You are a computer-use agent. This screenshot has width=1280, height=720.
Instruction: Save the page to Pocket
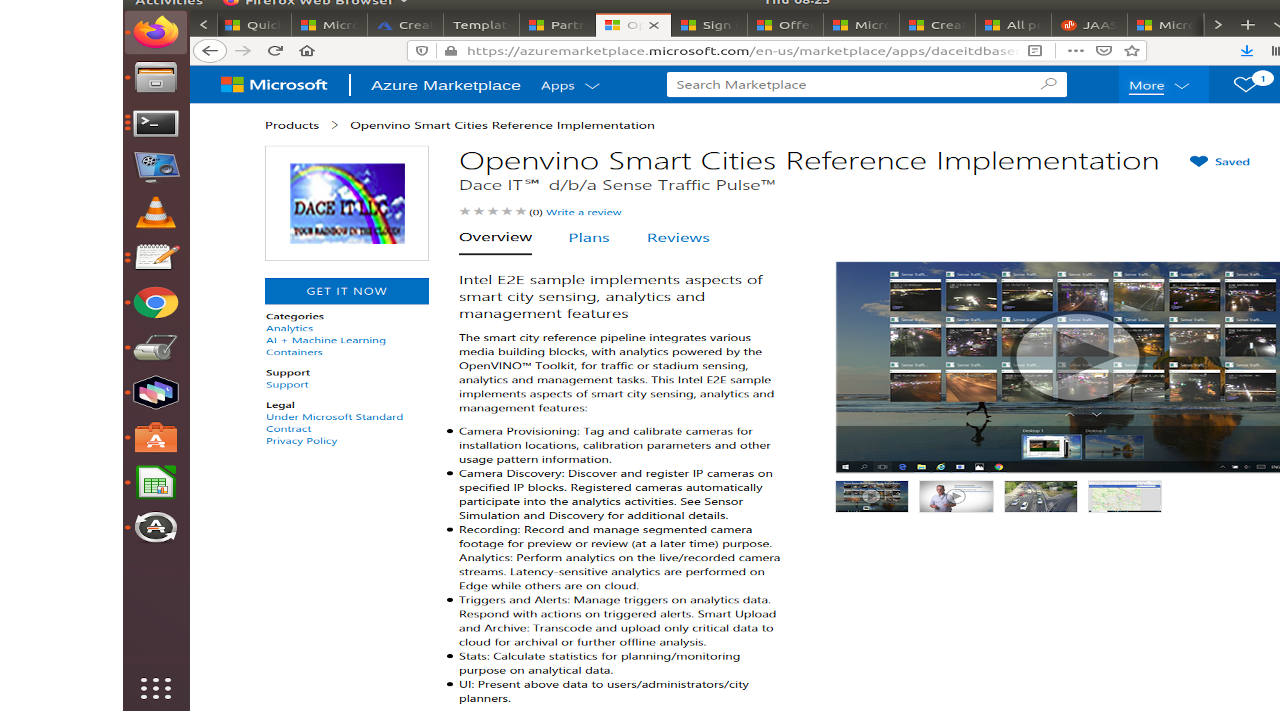[1104, 51]
